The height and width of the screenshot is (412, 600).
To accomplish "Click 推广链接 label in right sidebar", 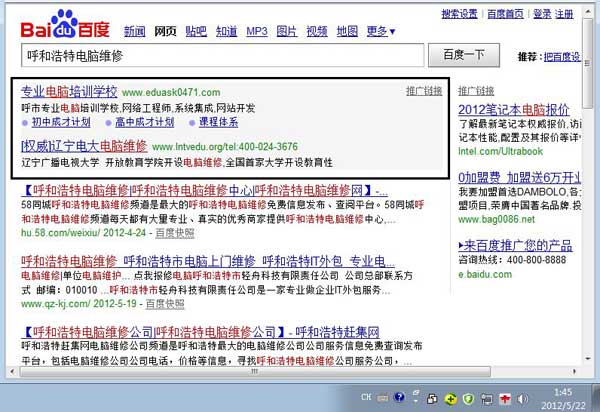I will pos(476,91).
